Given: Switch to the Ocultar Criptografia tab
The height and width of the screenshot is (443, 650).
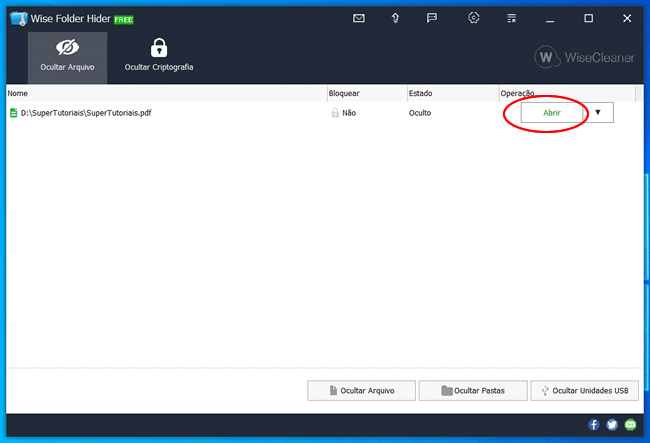Looking at the screenshot, I should pyautogui.click(x=158, y=56).
